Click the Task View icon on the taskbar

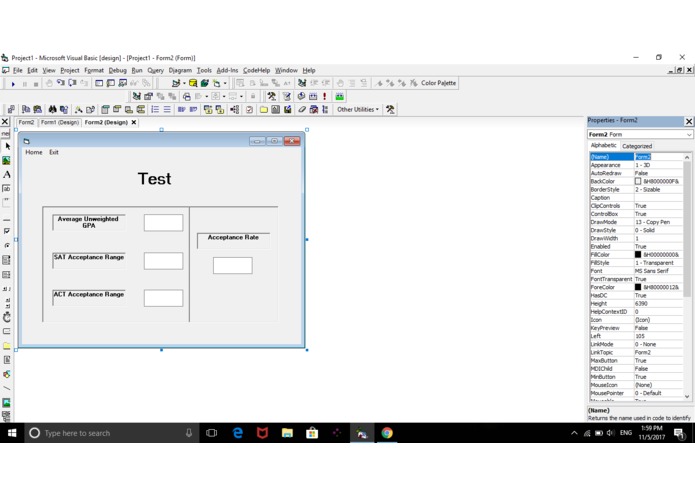click(x=212, y=433)
